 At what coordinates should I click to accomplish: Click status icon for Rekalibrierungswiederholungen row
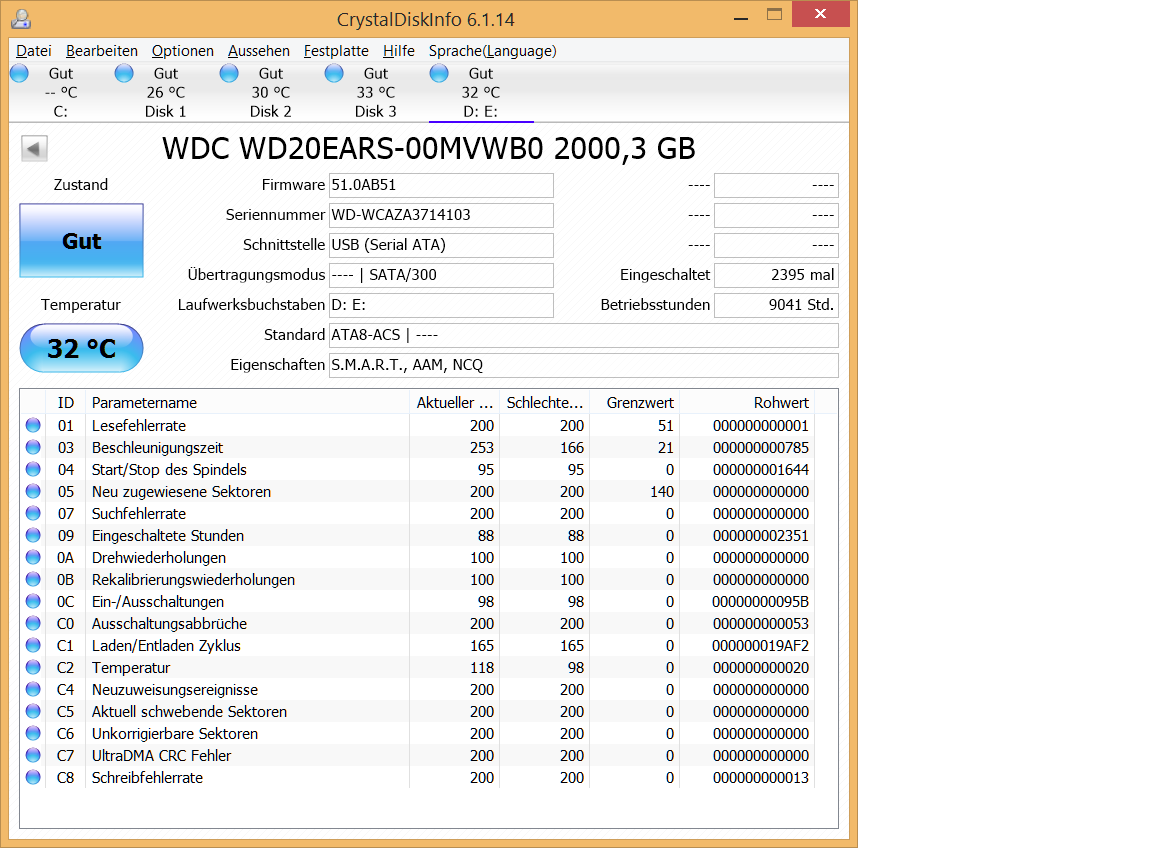point(33,579)
